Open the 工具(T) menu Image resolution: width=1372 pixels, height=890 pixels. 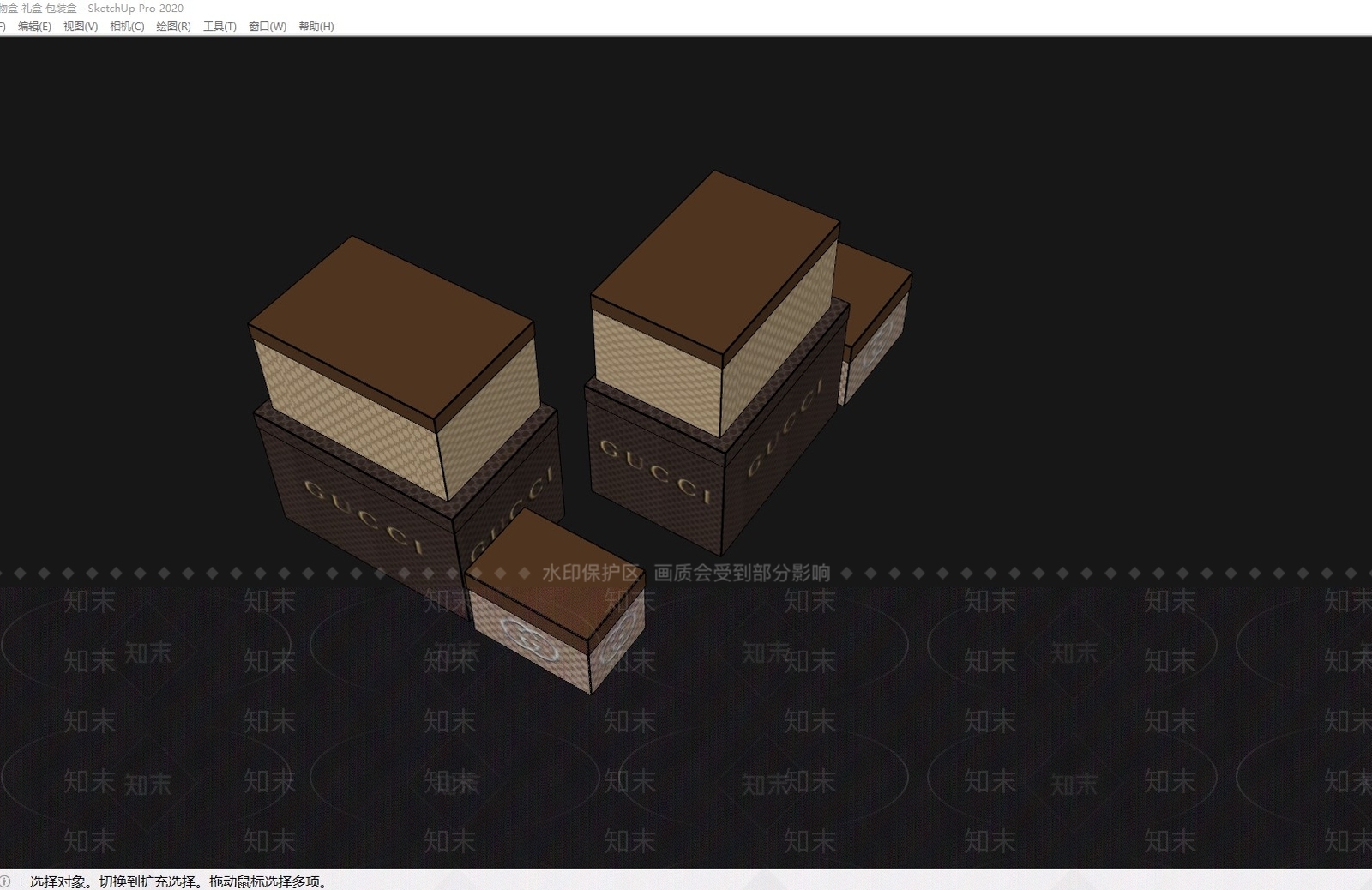[220, 27]
